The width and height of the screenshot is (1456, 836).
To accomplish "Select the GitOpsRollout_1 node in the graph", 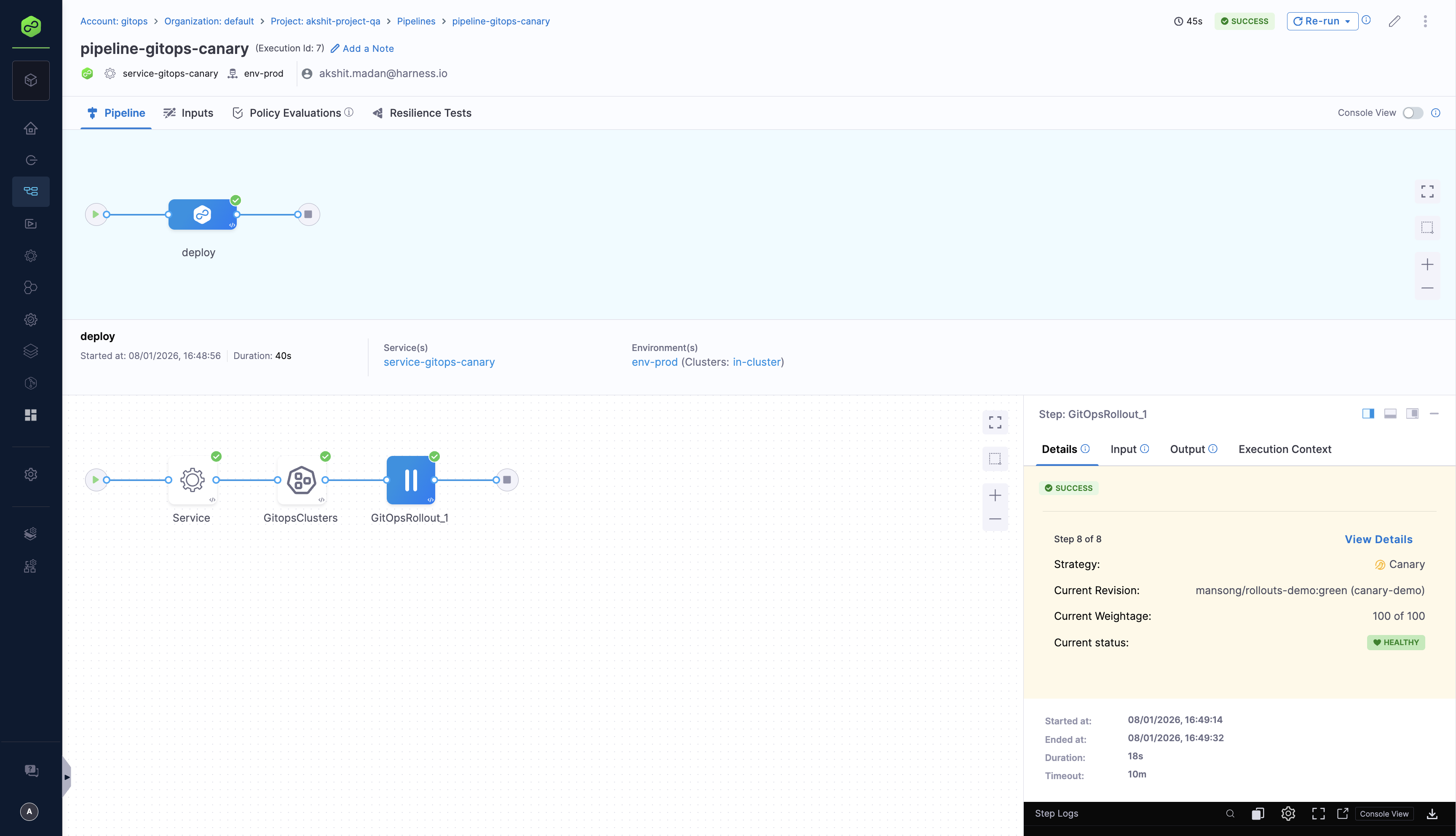I will 411,481.
